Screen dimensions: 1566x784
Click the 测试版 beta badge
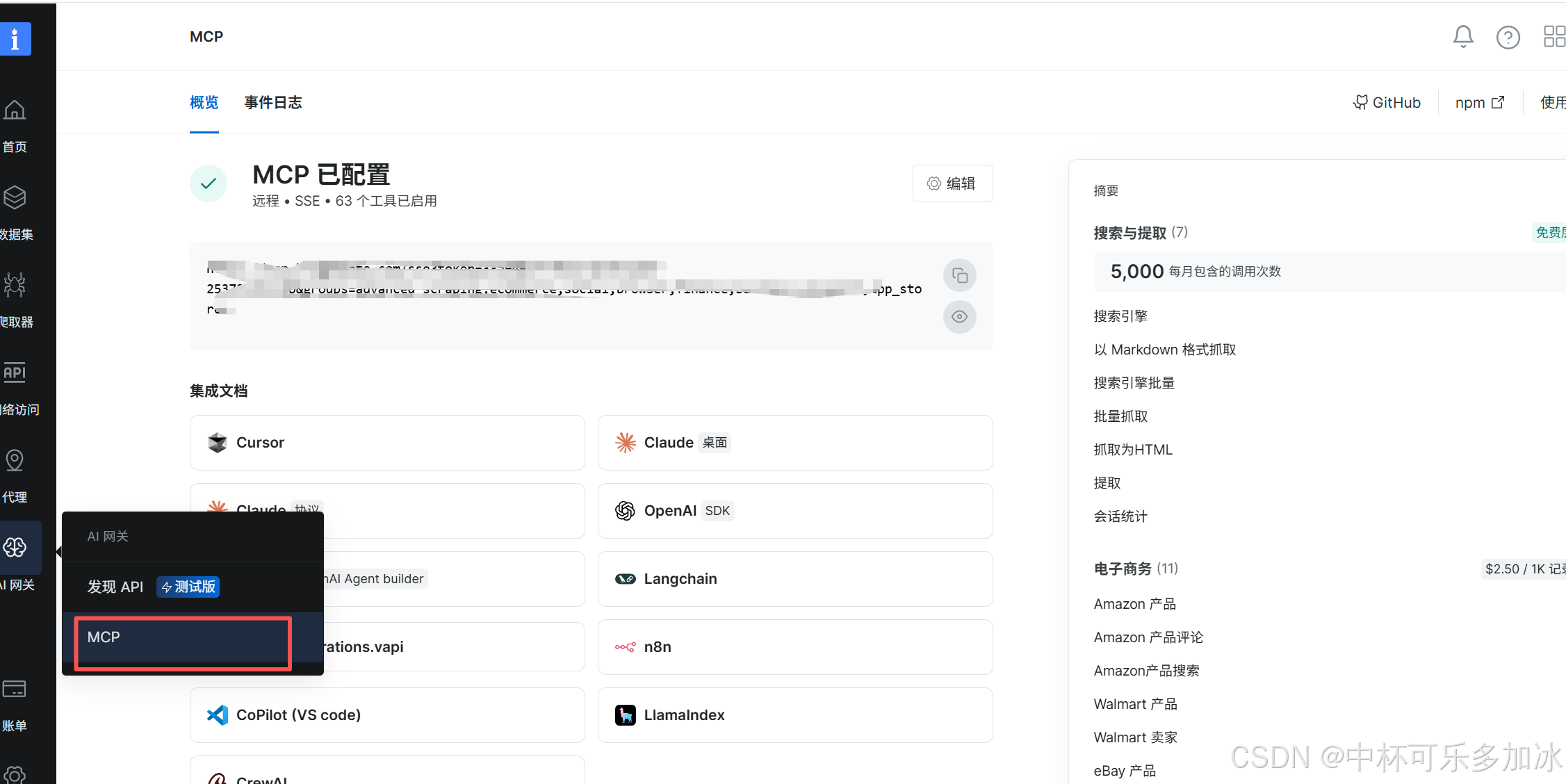click(188, 587)
